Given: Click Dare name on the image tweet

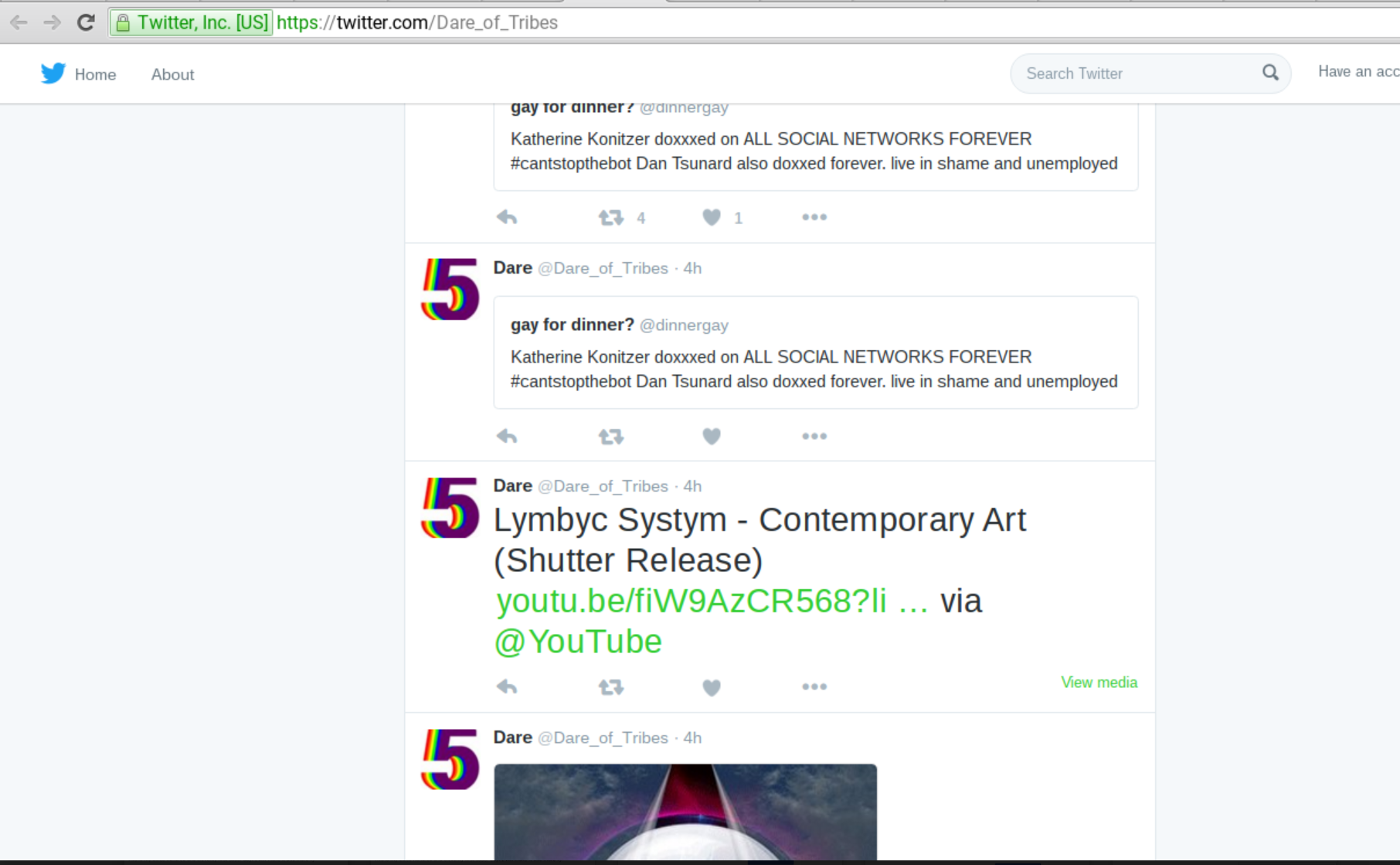Looking at the screenshot, I should 513,737.
